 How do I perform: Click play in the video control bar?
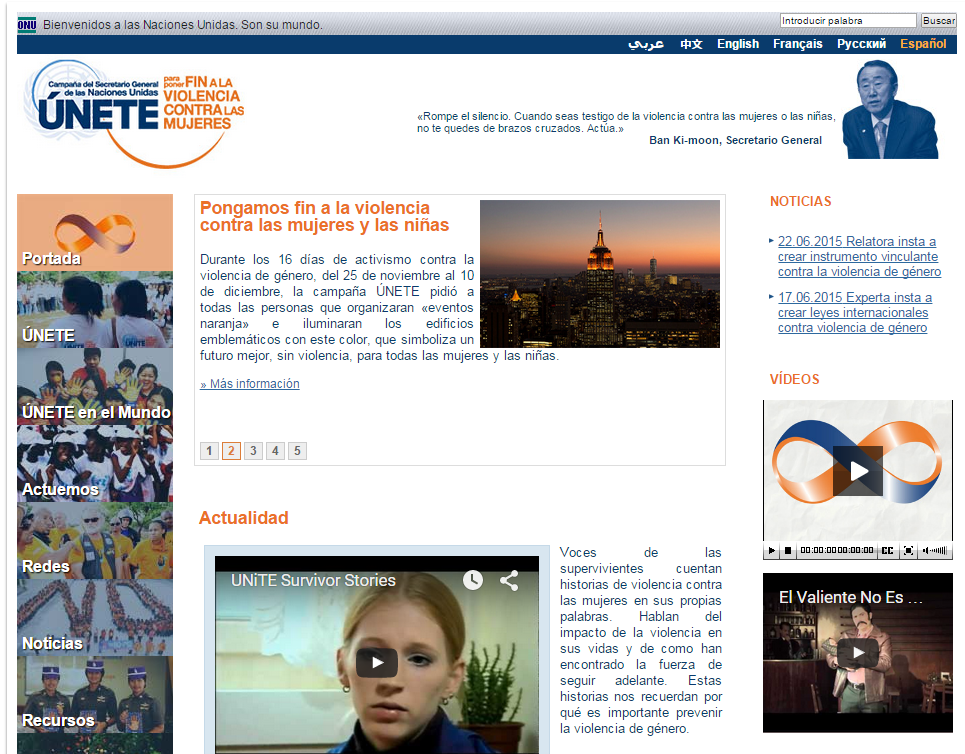click(x=772, y=550)
